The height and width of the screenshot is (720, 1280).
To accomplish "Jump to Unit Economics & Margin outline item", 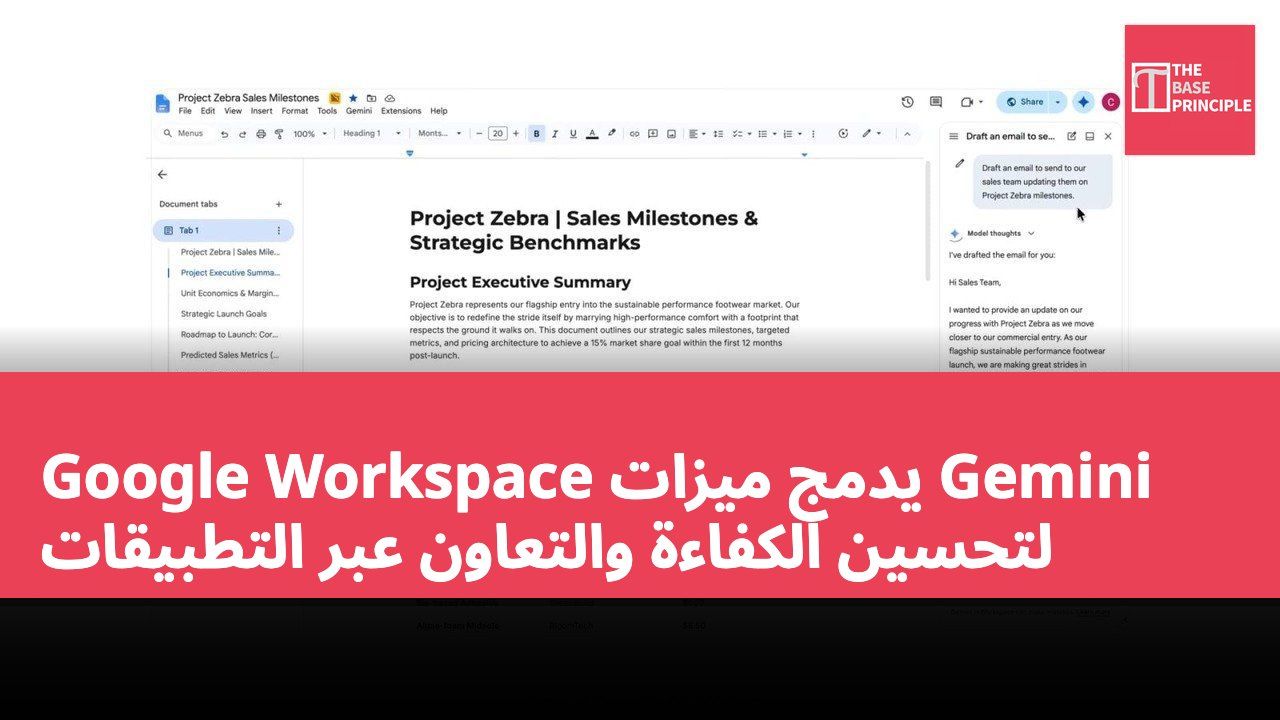I will pos(230,293).
